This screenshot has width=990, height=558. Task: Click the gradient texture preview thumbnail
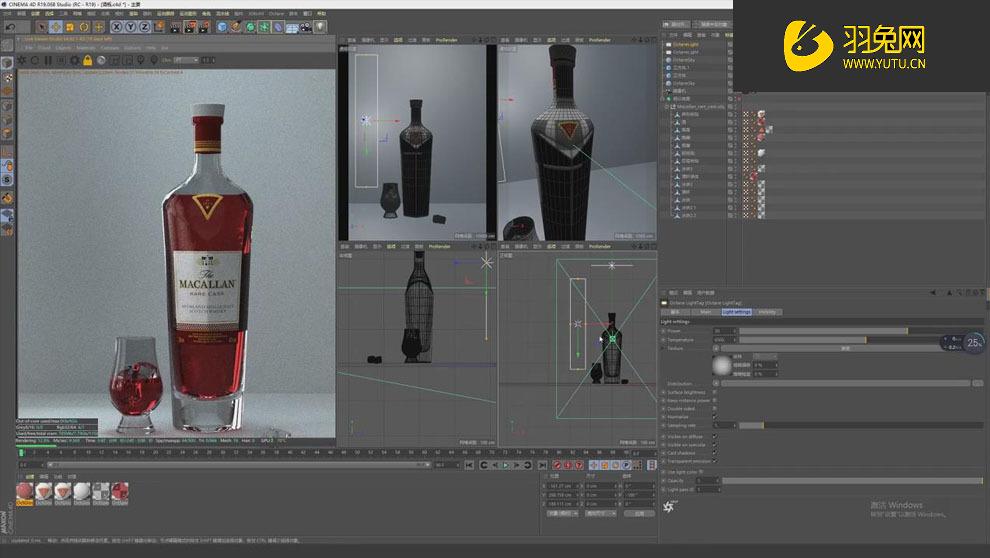[722, 365]
